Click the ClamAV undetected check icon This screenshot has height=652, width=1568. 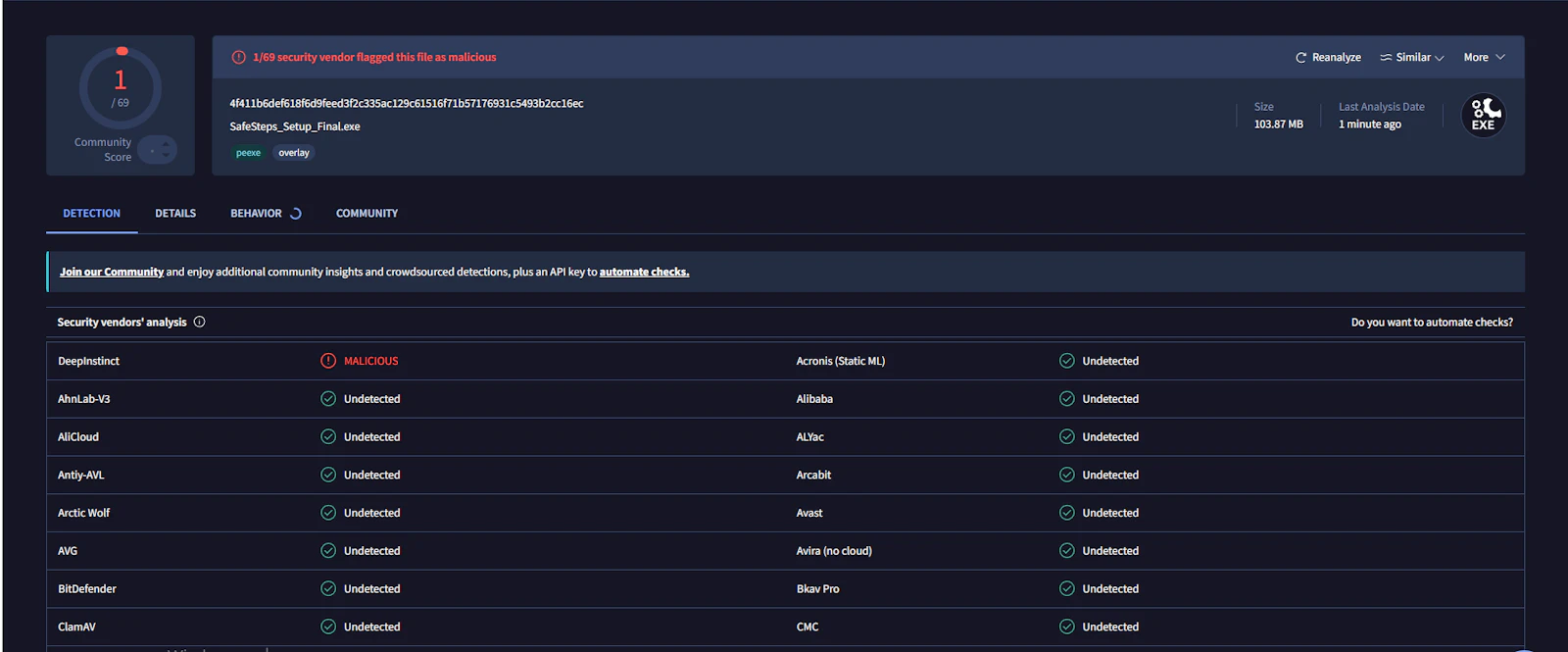[x=328, y=627]
